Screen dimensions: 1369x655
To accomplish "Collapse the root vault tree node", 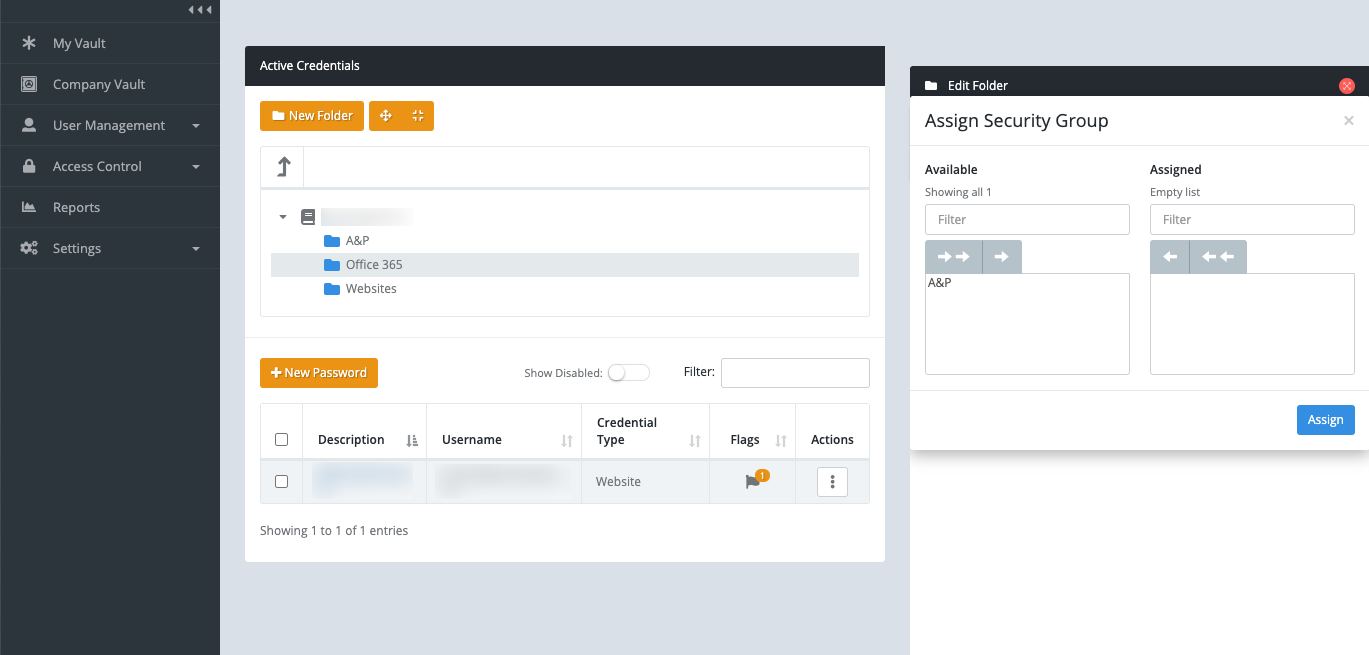I will coord(283,217).
